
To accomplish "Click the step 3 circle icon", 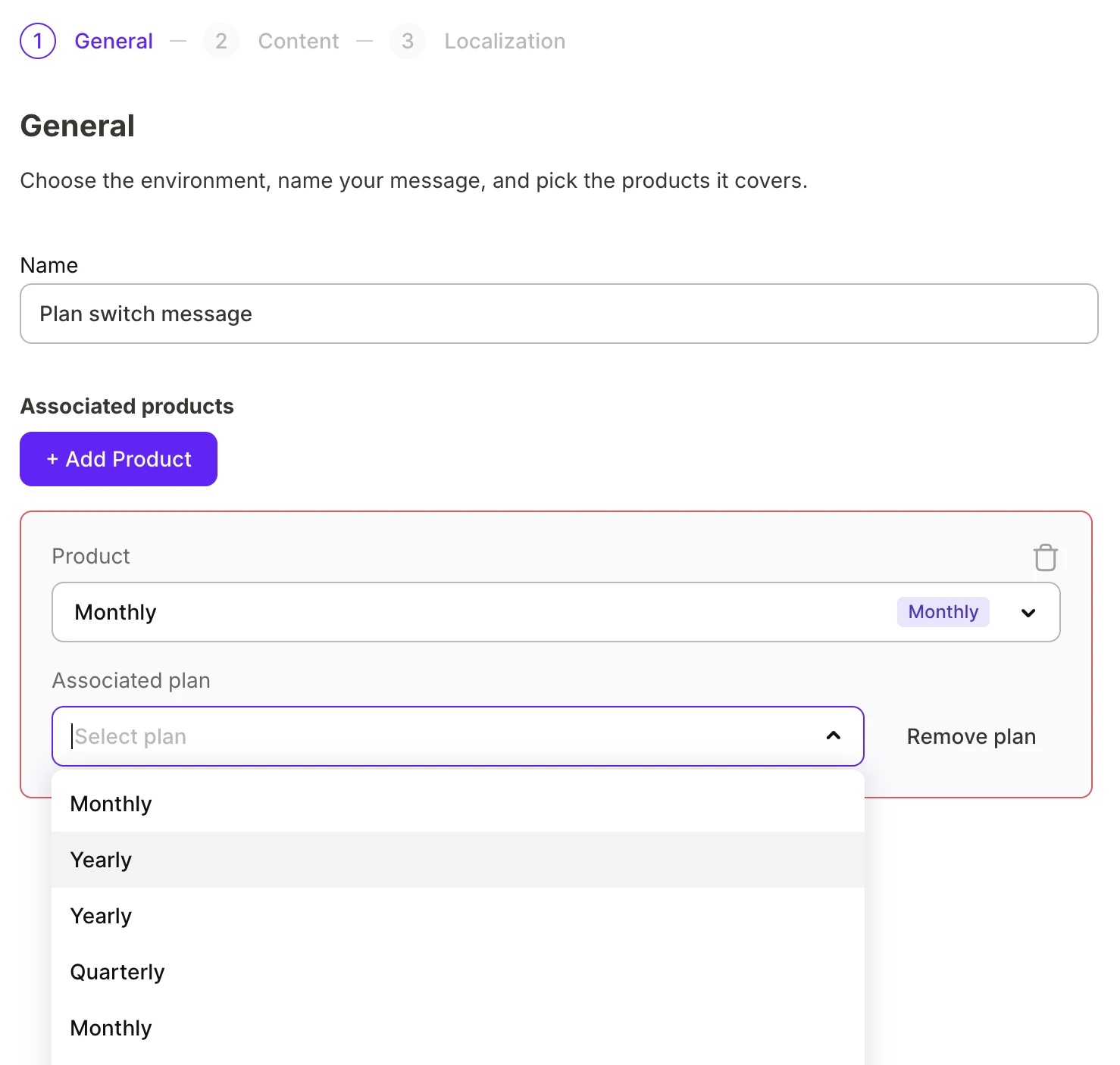I will (408, 41).
